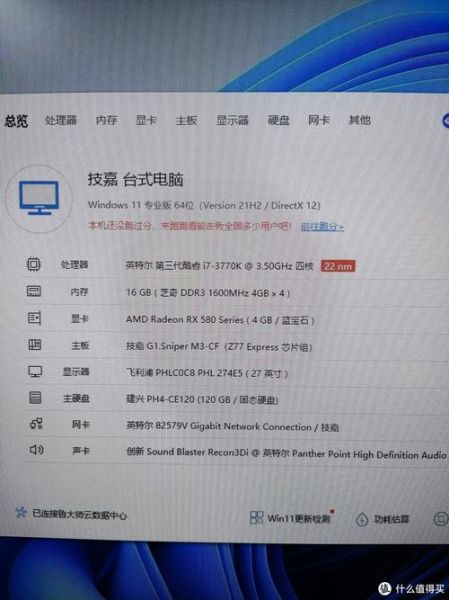Click the processor chip icon
449x600 pixels.
34,264
